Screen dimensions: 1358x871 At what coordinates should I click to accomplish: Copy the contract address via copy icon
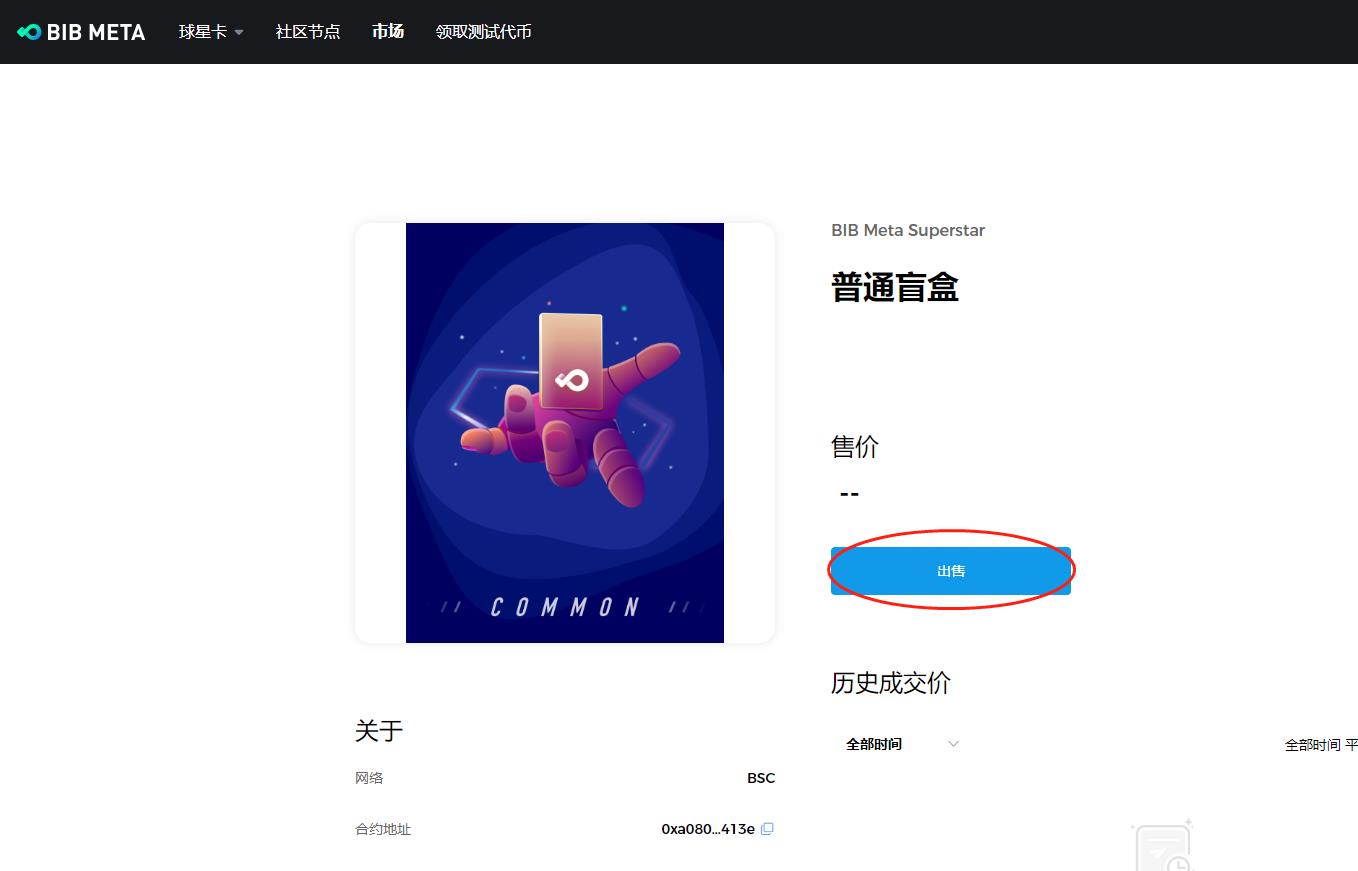point(767,829)
